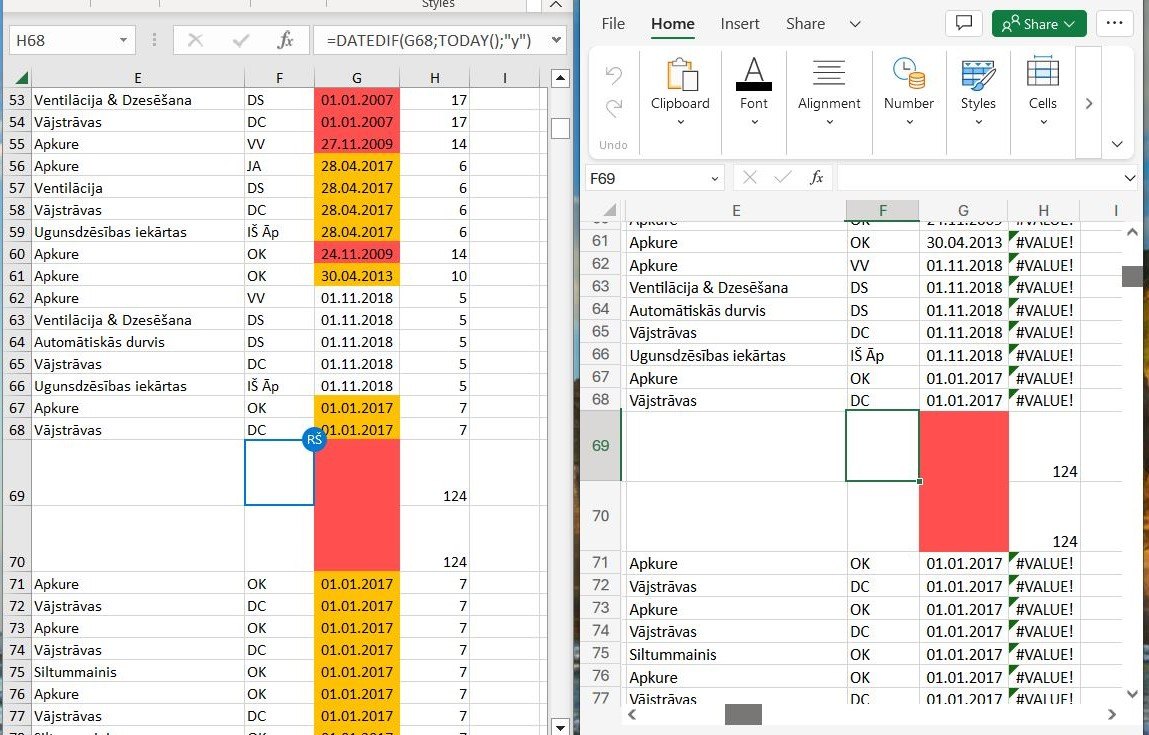Screen dimensions: 1149x735
Task: Select row 60 header in left sheet
Action: pyautogui.click(x=17, y=254)
